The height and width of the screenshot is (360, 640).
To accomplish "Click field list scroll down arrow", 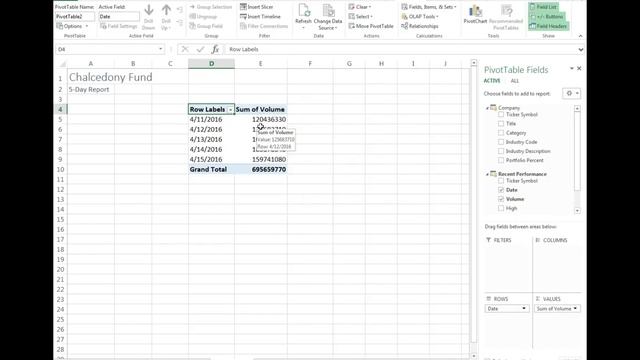I will point(577,211).
